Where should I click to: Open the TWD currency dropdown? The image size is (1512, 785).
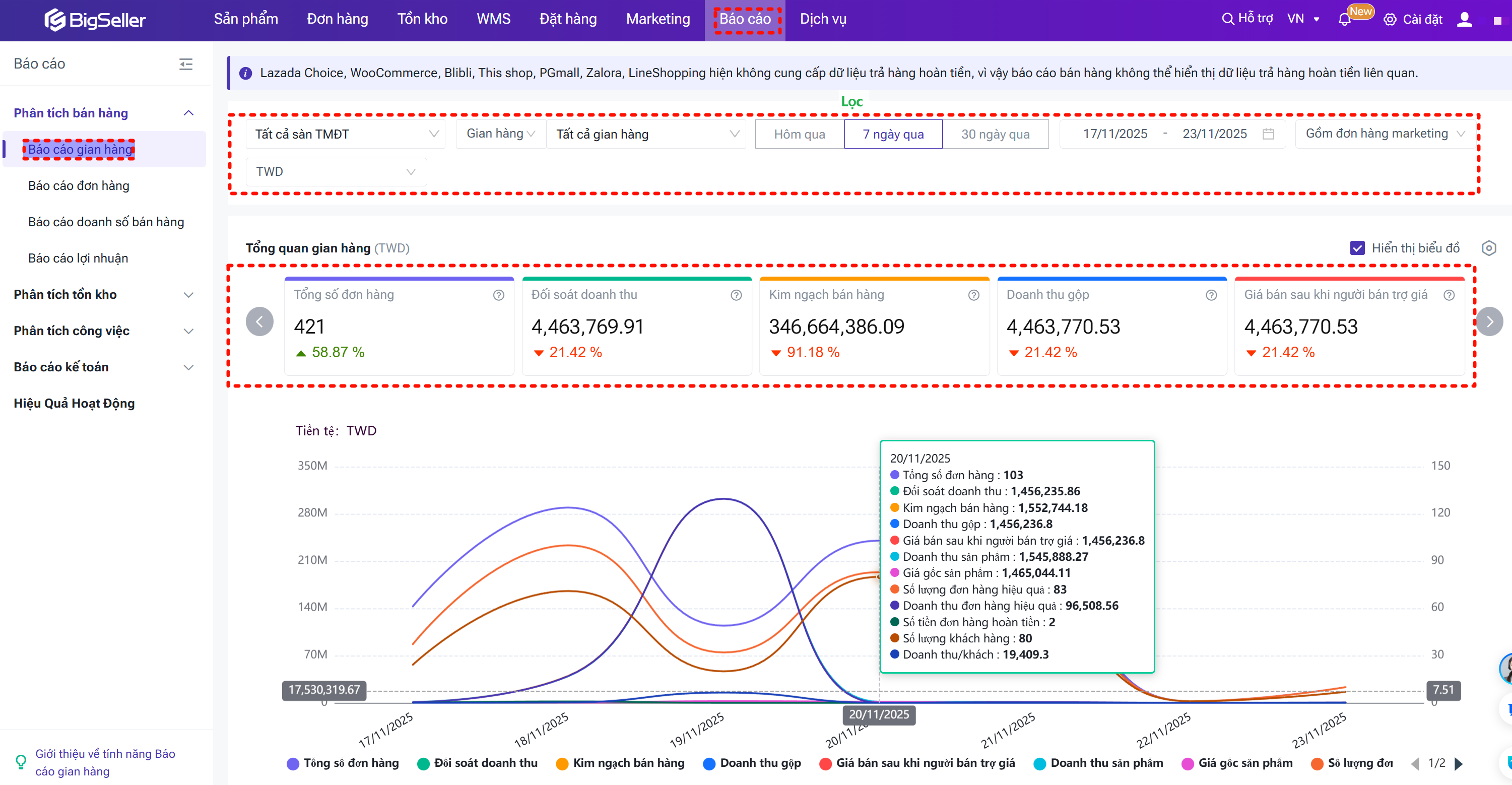(336, 171)
